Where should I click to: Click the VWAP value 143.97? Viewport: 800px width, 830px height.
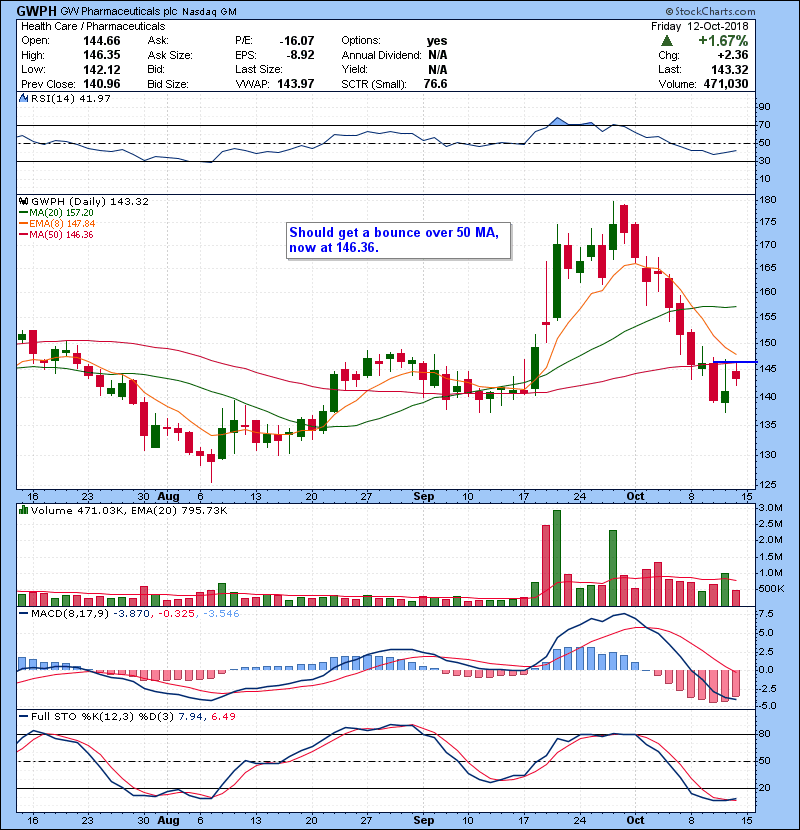click(295, 84)
